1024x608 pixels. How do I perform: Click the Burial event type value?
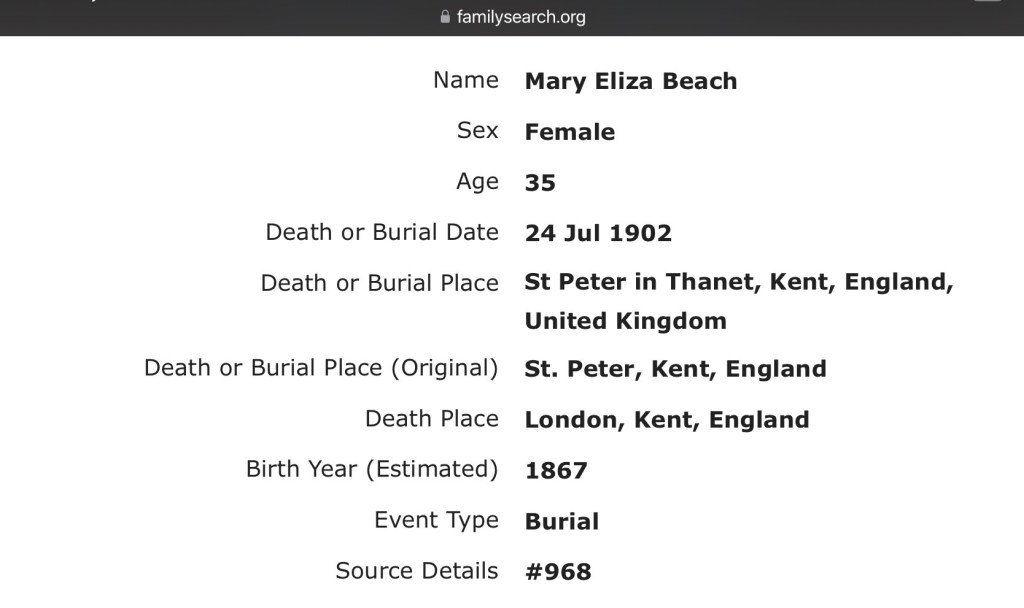pyautogui.click(x=562, y=521)
